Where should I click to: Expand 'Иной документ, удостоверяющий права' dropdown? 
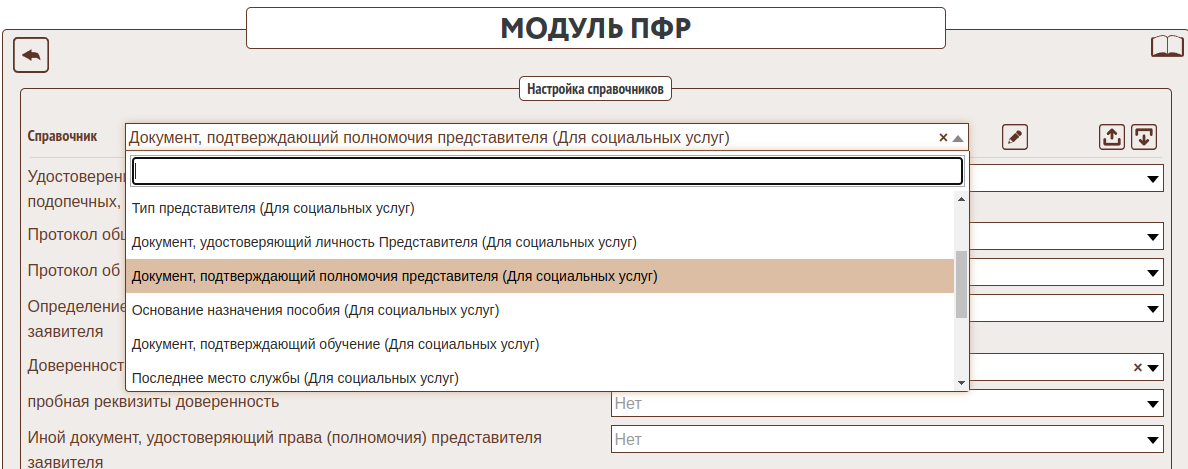point(1152,439)
